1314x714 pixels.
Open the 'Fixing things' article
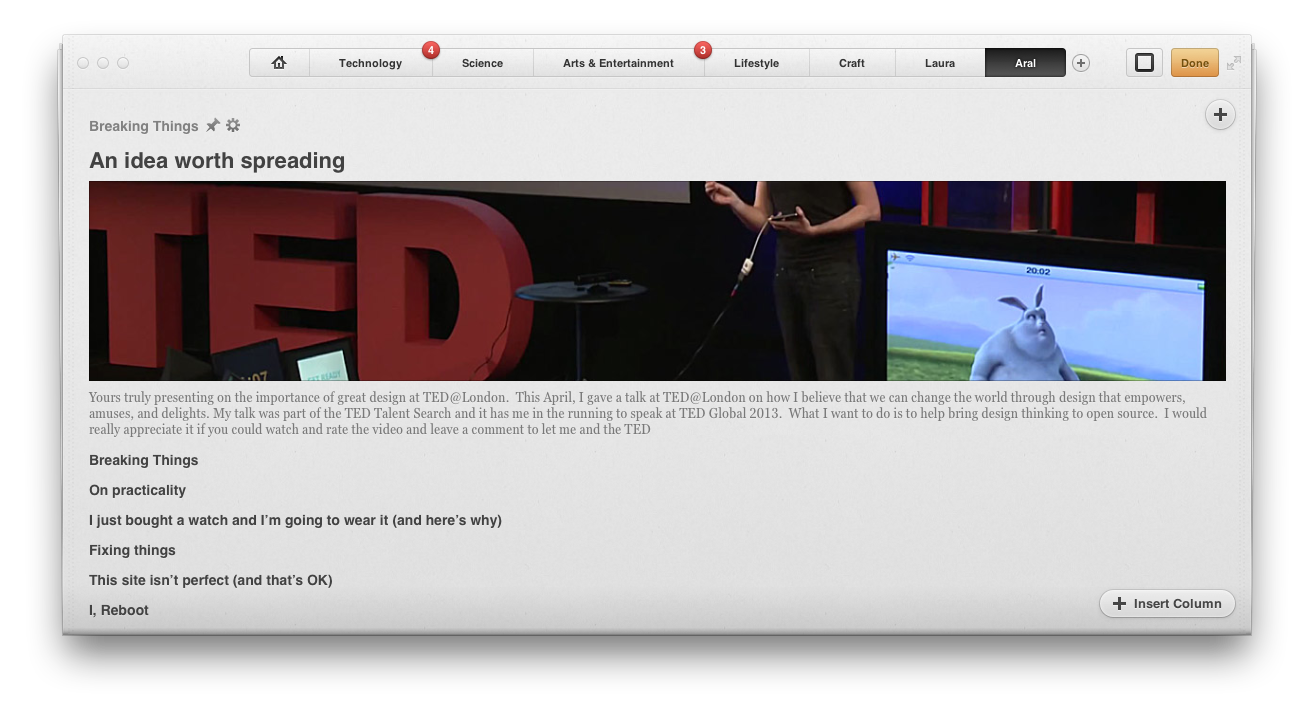click(132, 550)
